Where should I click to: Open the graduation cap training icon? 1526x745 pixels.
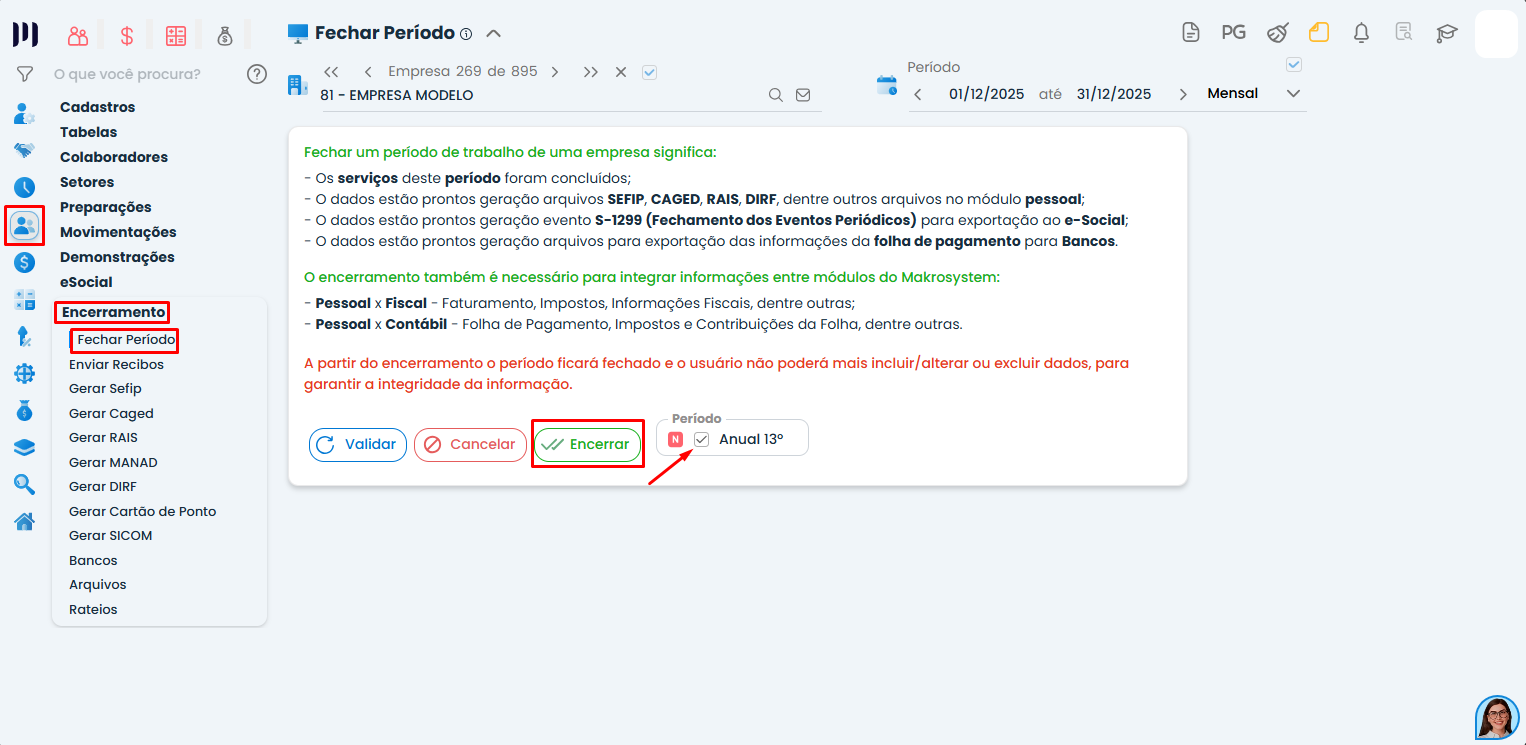tap(1446, 33)
